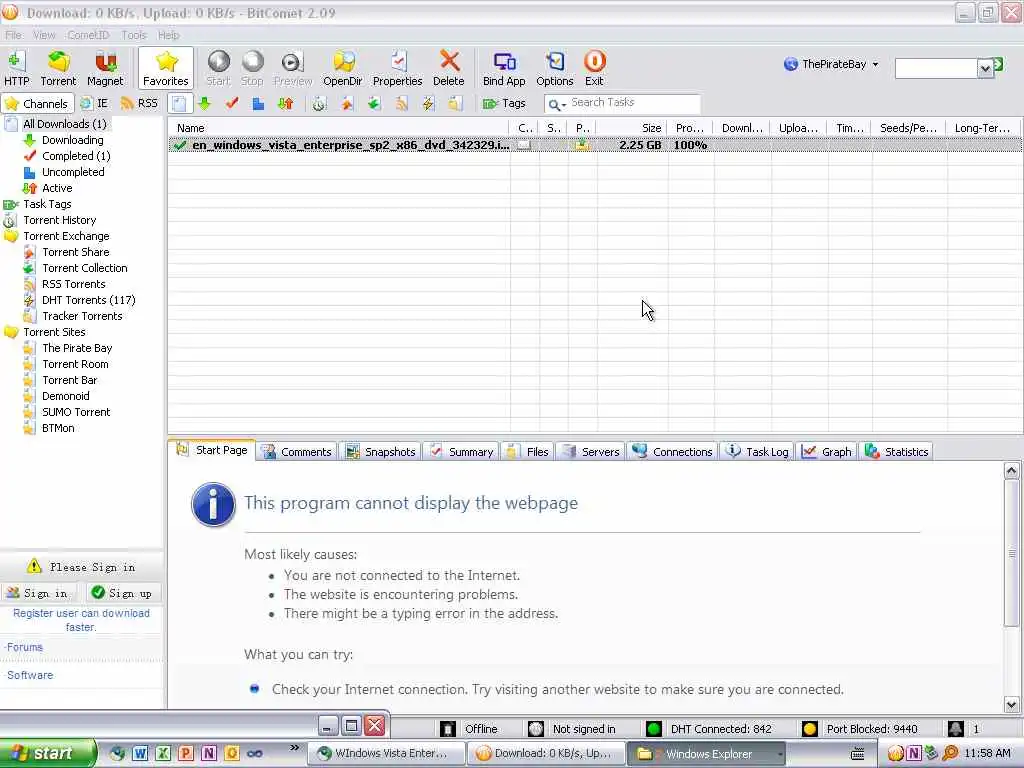Open the Tags filter button

(x=504, y=103)
